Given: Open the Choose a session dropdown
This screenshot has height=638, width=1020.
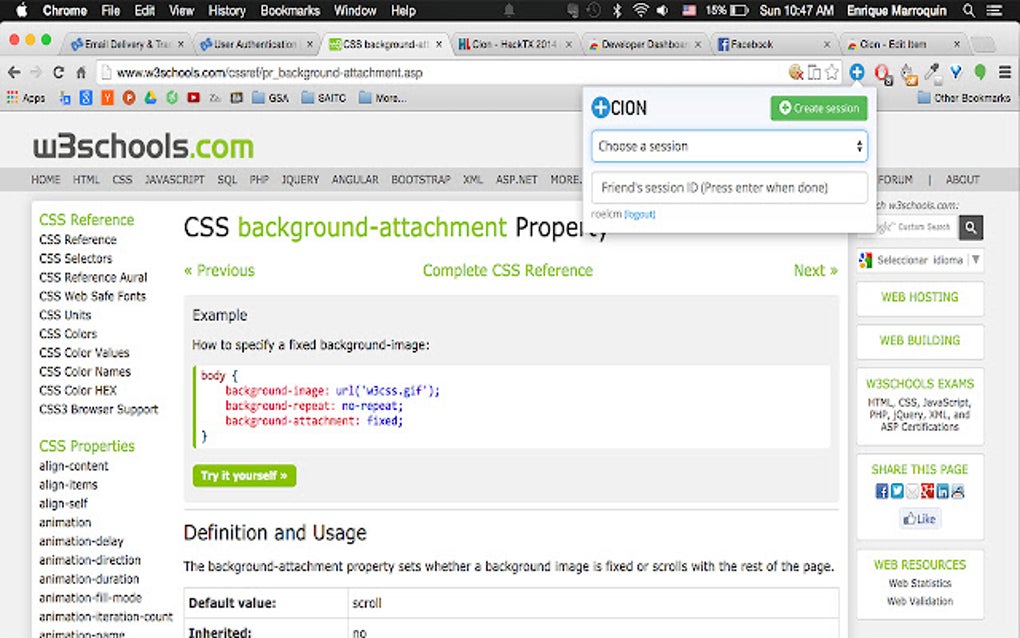Looking at the screenshot, I should pyautogui.click(x=728, y=145).
